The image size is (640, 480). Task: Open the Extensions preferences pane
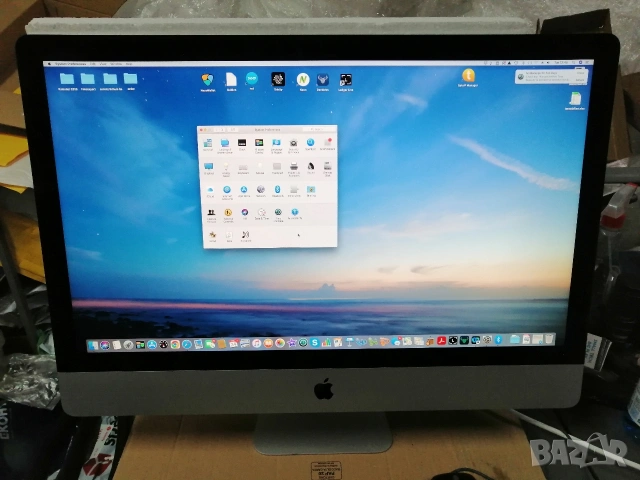pyautogui.click(x=294, y=191)
